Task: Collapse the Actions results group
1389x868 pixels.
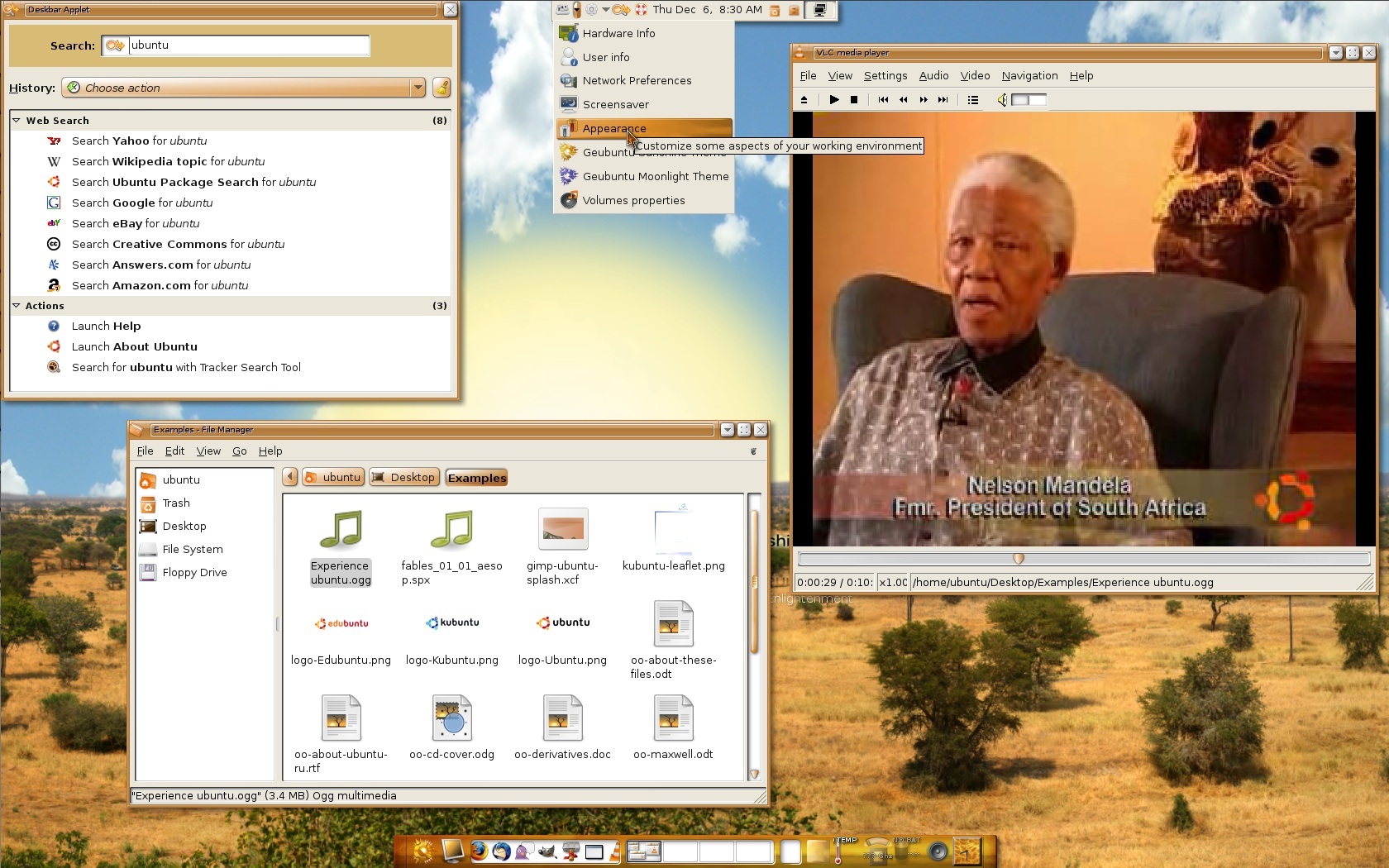Action: pyautogui.click(x=16, y=306)
